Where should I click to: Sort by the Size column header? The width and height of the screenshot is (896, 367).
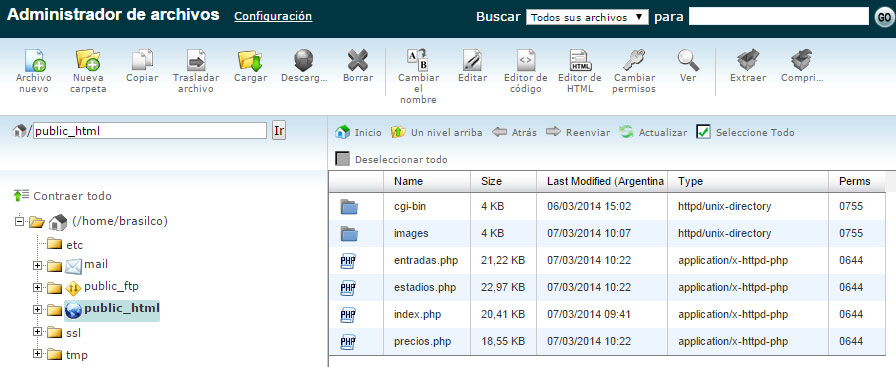click(491, 181)
